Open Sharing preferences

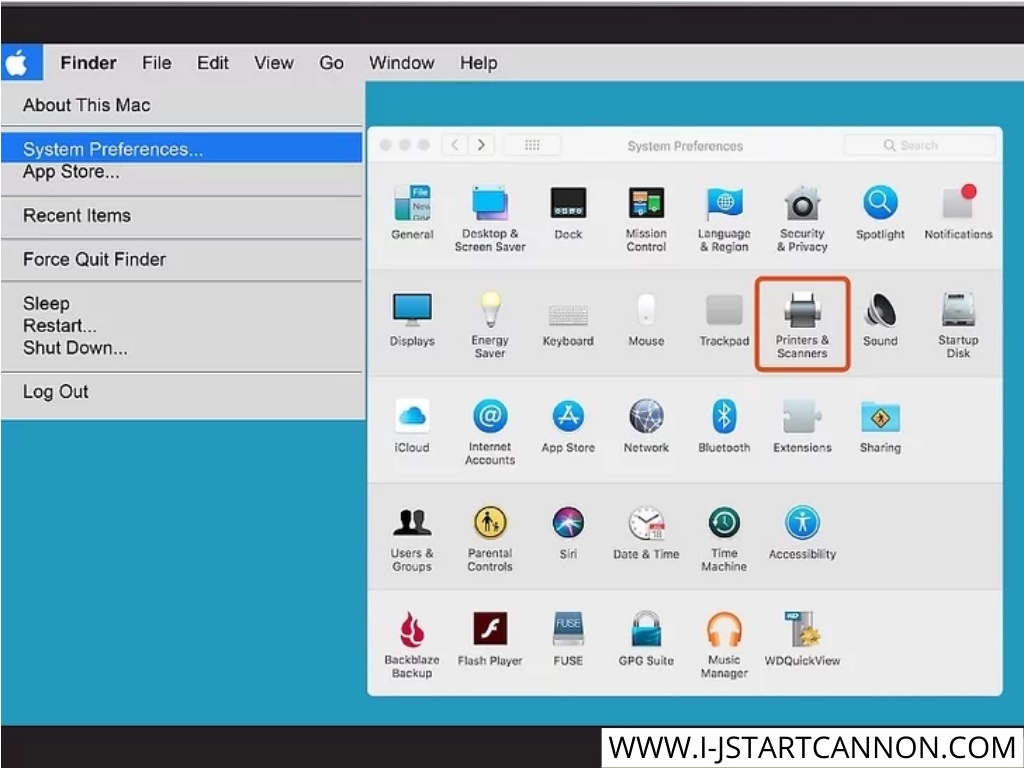pyautogui.click(x=880, y=426)
